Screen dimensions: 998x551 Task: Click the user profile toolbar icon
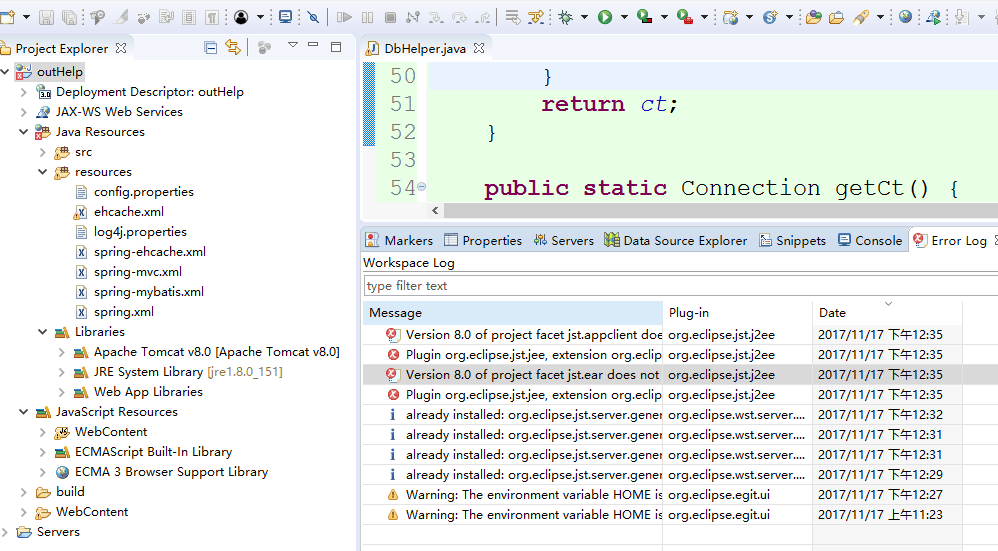tap(241, 17)
